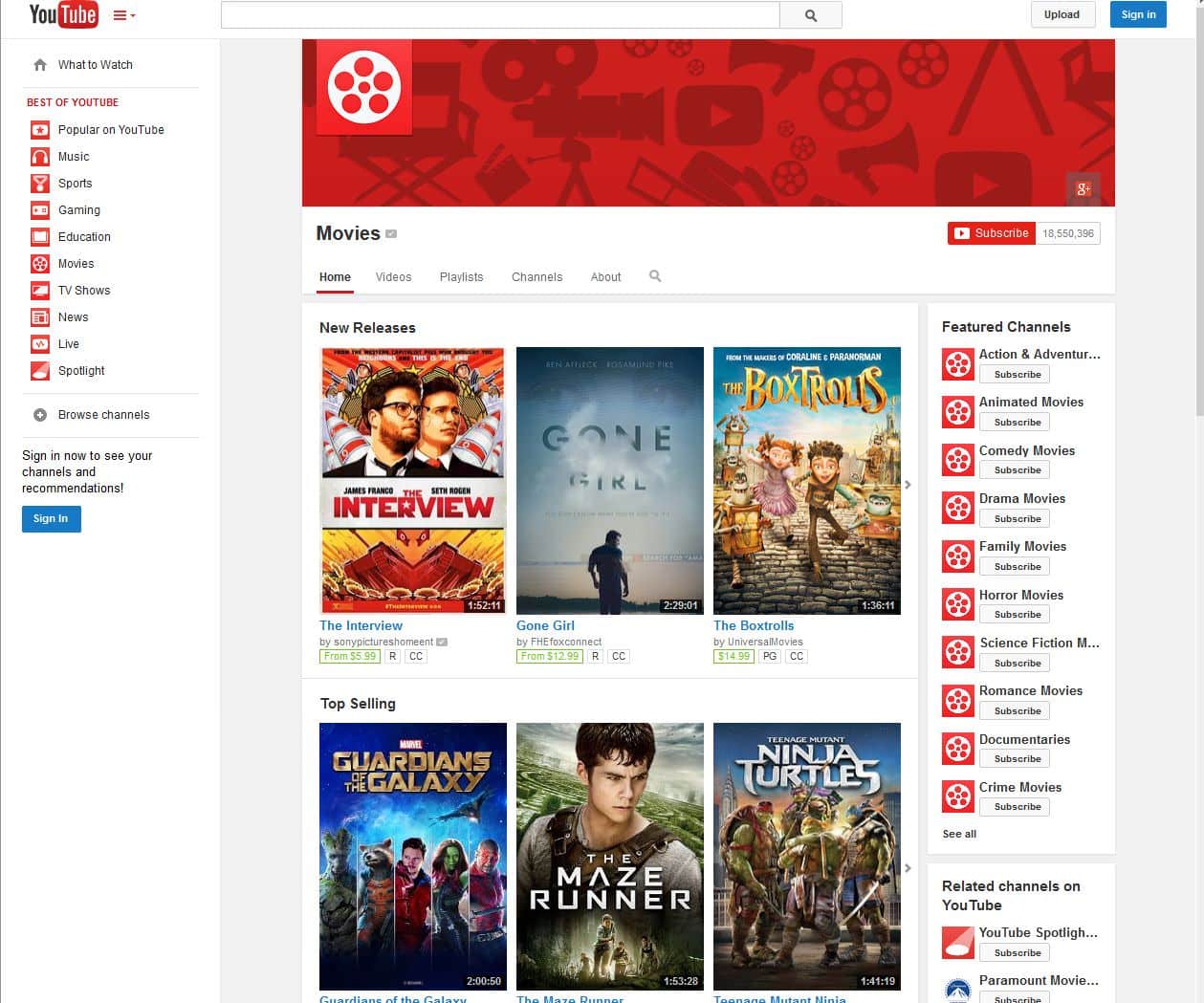
Task: Open the Documentaries channel icon
Action: (958, 749)
